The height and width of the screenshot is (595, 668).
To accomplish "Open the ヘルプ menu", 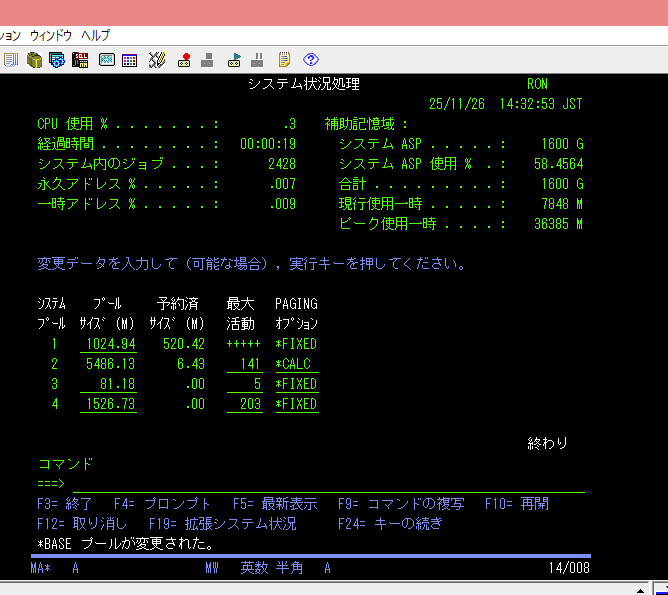I will click(x=96, y=35).
